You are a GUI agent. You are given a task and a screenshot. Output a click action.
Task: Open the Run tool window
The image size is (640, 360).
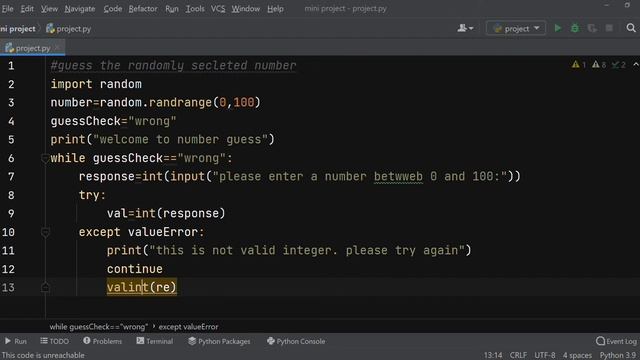pyautogui.click(x=16, y=341)
